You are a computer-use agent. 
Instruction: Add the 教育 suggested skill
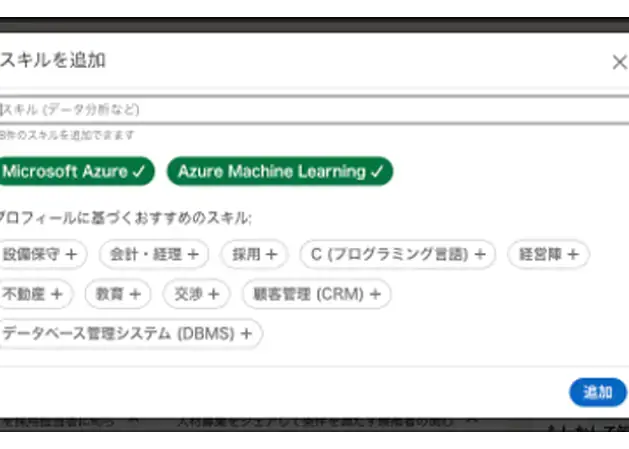[118, 294]
